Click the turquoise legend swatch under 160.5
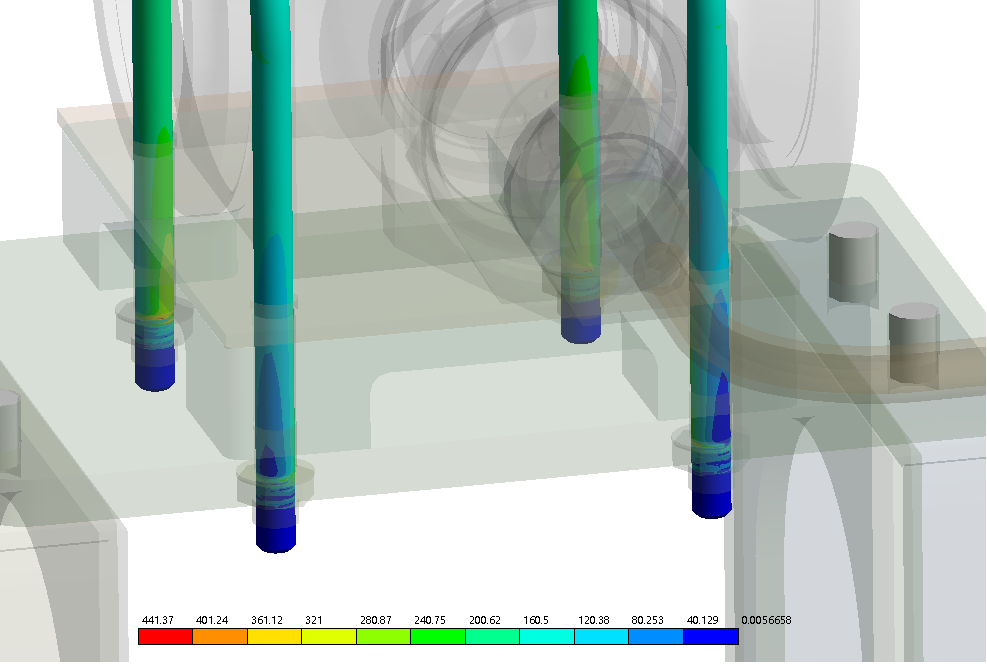Screen dimensions: 987x664 point(547,636)
